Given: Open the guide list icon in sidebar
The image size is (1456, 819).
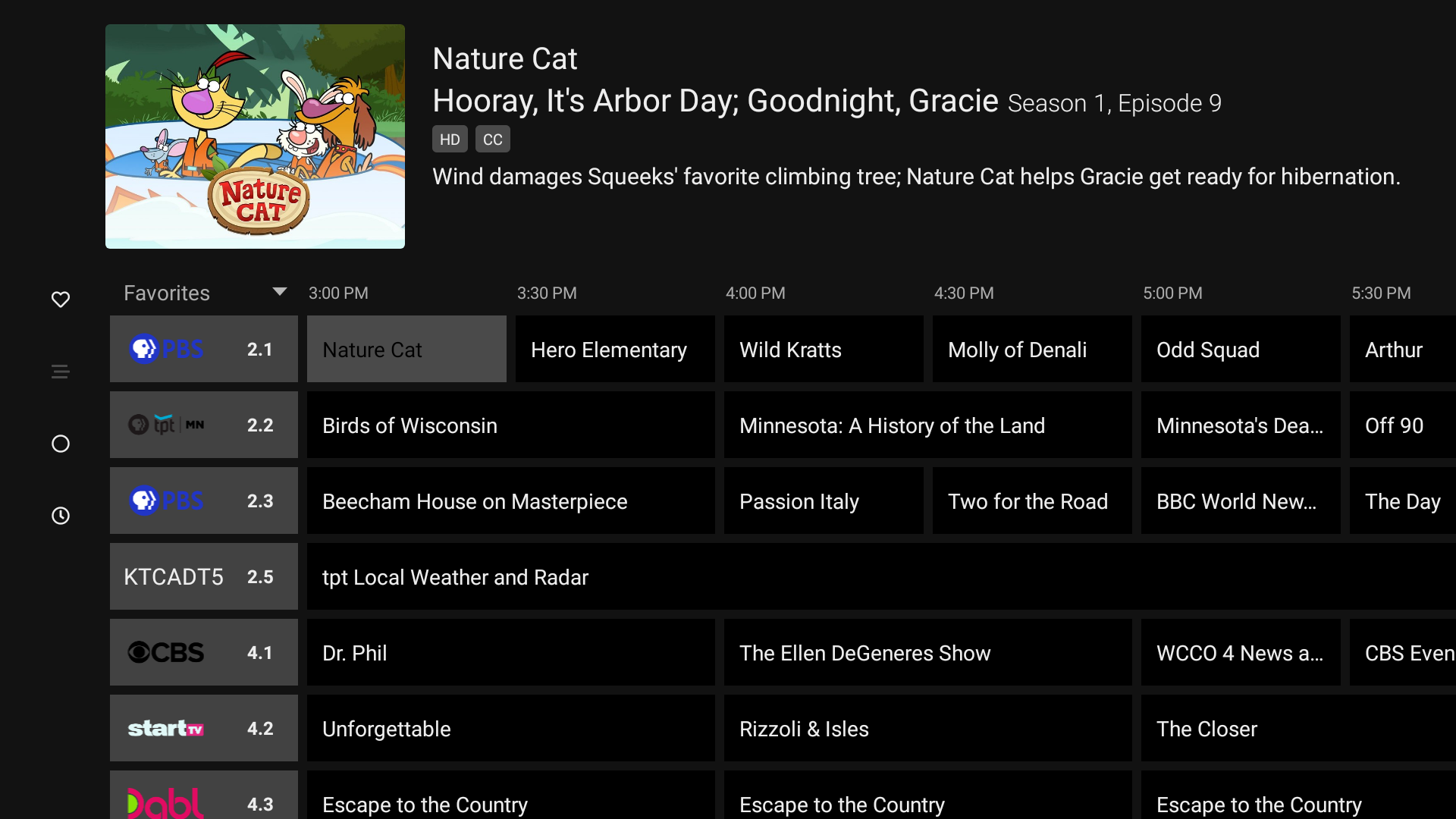Looking at the screenshot, I should (x=61, y=372).
